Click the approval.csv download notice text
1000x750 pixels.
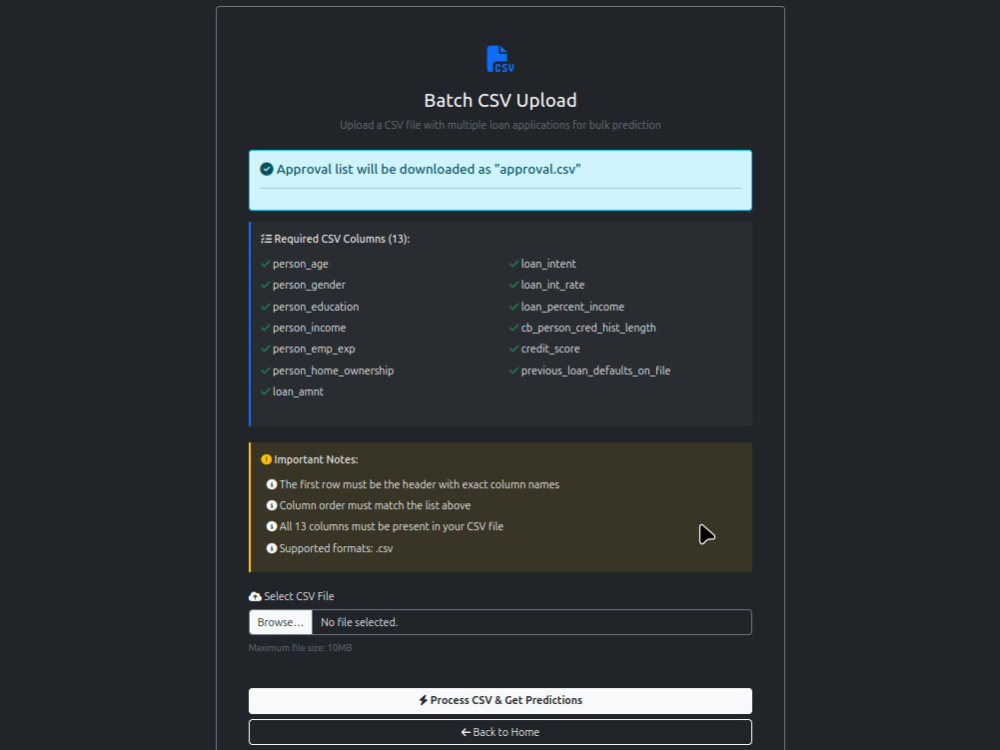click(429, 169)
